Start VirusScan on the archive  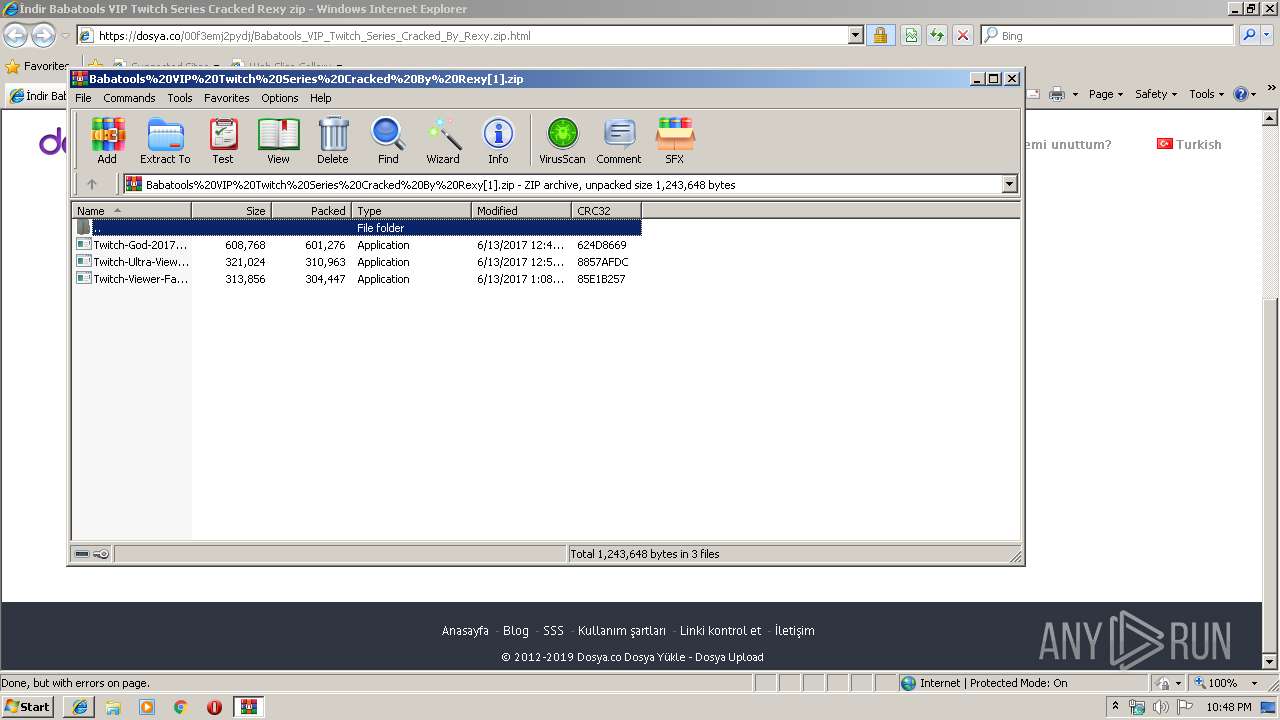pos(562,140)
